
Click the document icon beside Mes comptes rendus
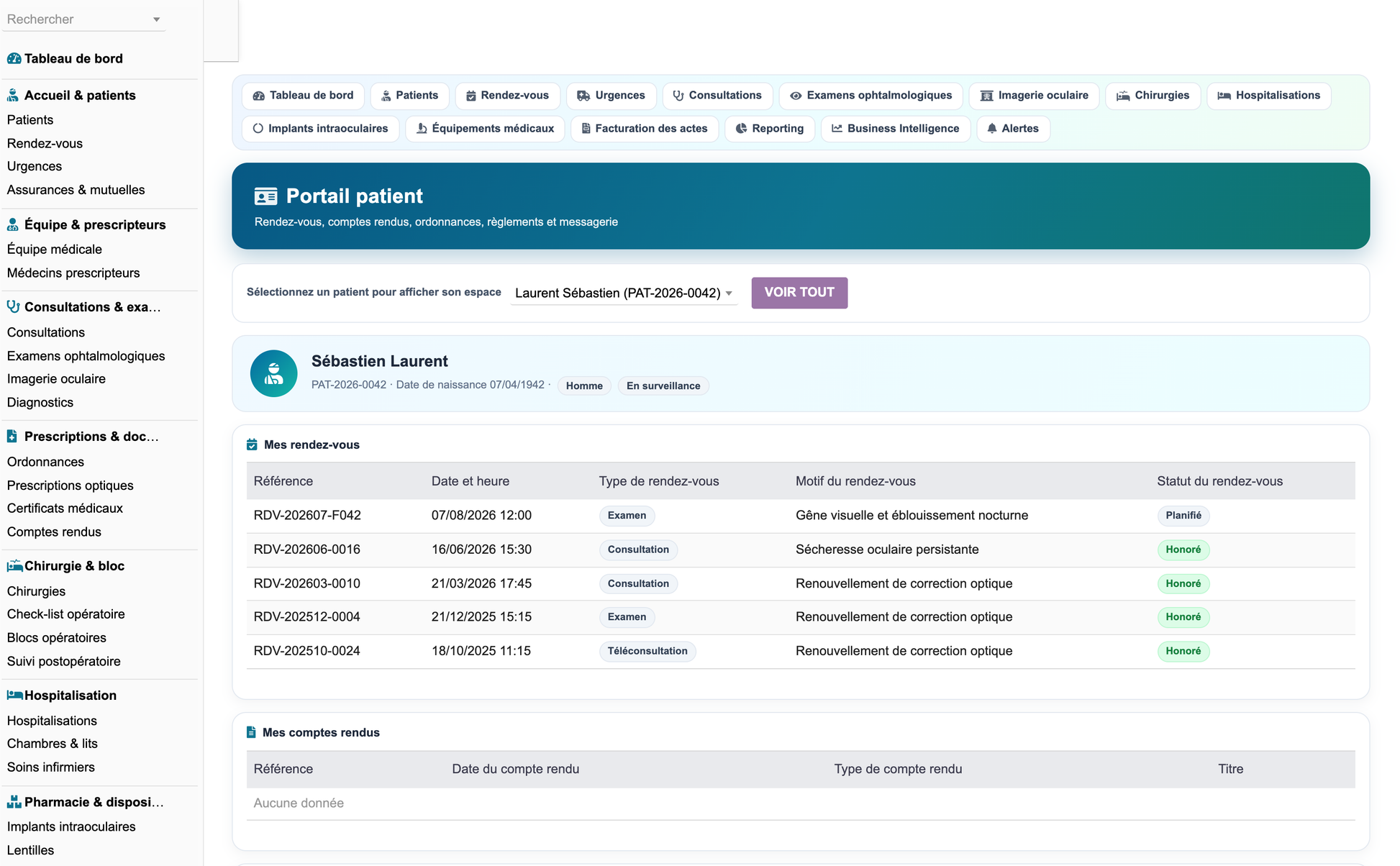[x=251, y=733]
